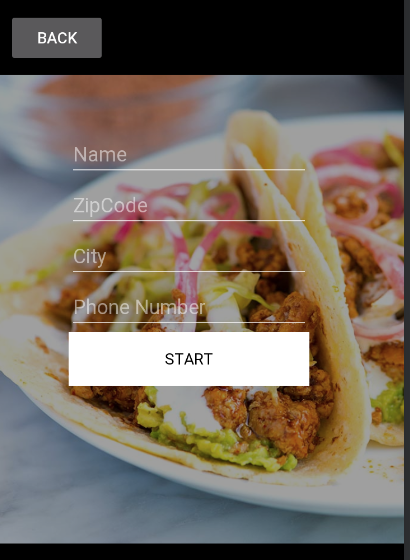Click the guacamole area of the photo
Screen dimensions: 410x560
221,448
